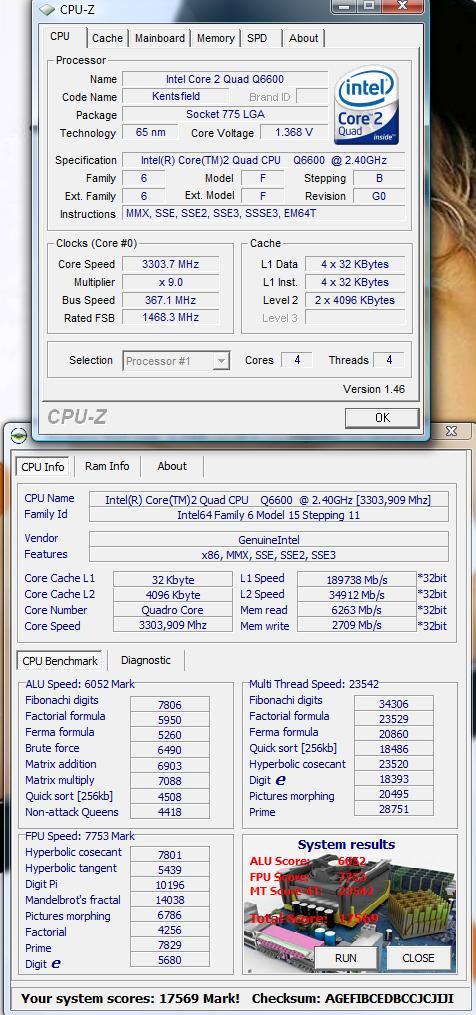Start the benchmark with RUN button
Screen dimensions: 476x1015
(x=346, y=958)
